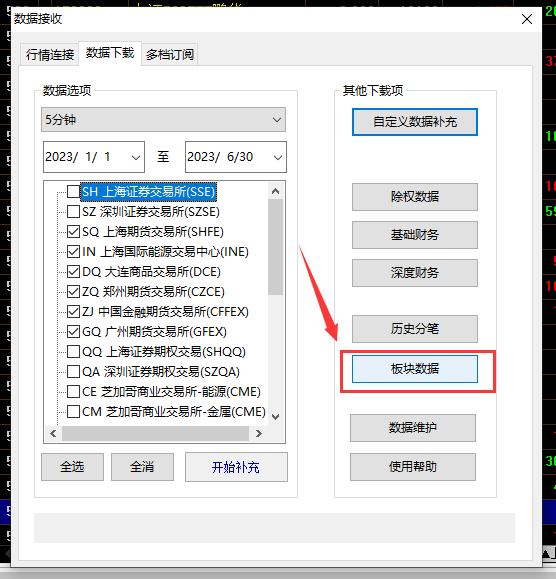
Task: Start download with 开始补充 button
Action: 236,467
